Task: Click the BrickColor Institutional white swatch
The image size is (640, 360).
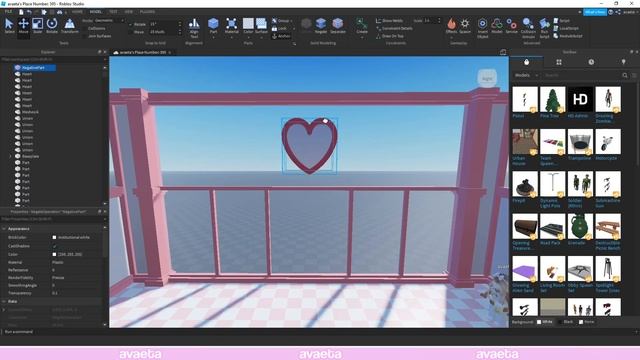Action: pos(54,238)
